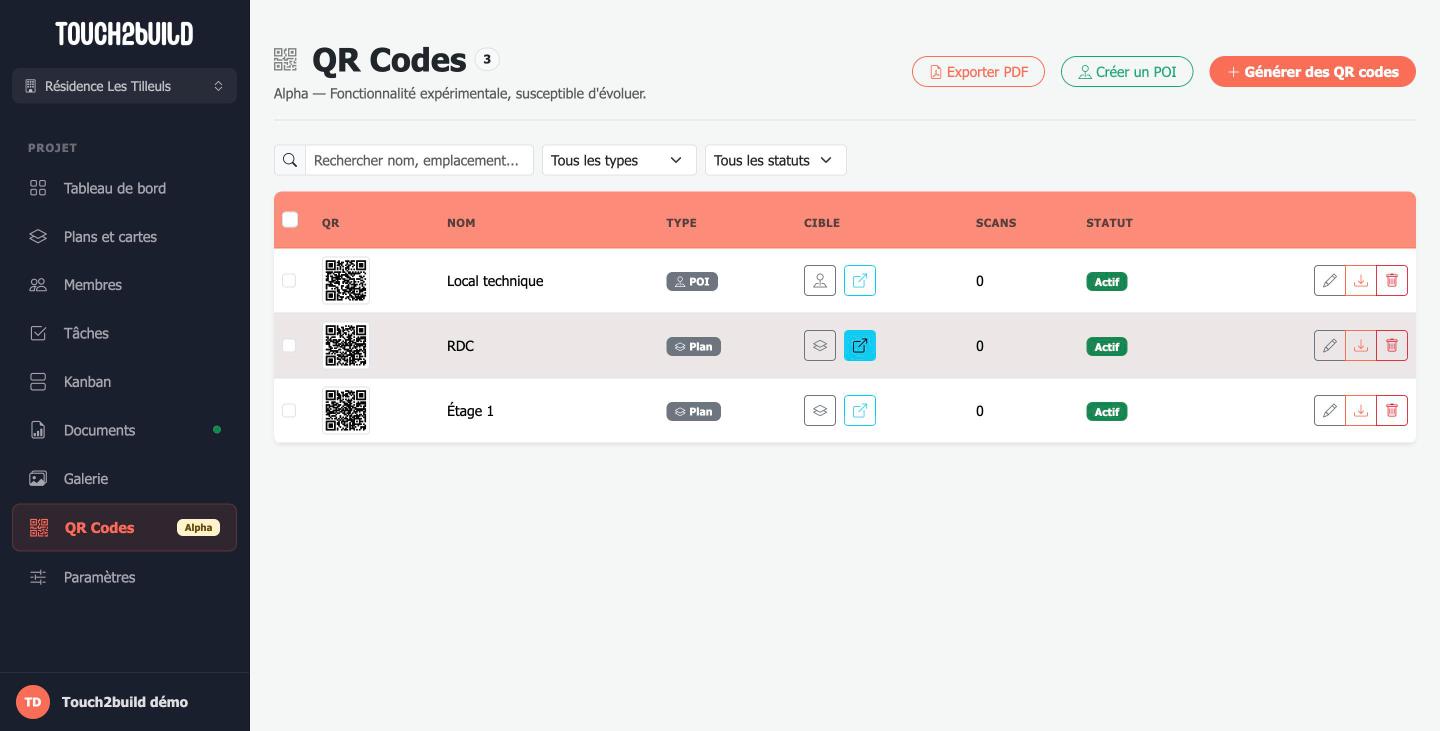Open external link for Local technique target
1440x731 pixels.
[860, 281]
